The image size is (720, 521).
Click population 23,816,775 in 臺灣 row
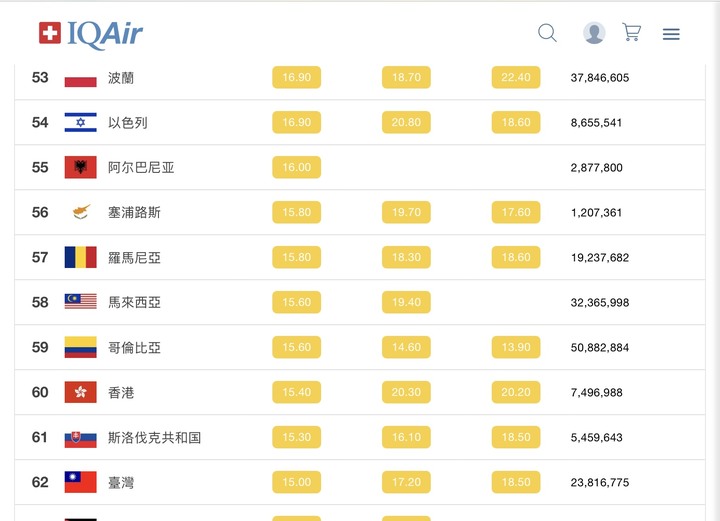[x=600, y=482]
